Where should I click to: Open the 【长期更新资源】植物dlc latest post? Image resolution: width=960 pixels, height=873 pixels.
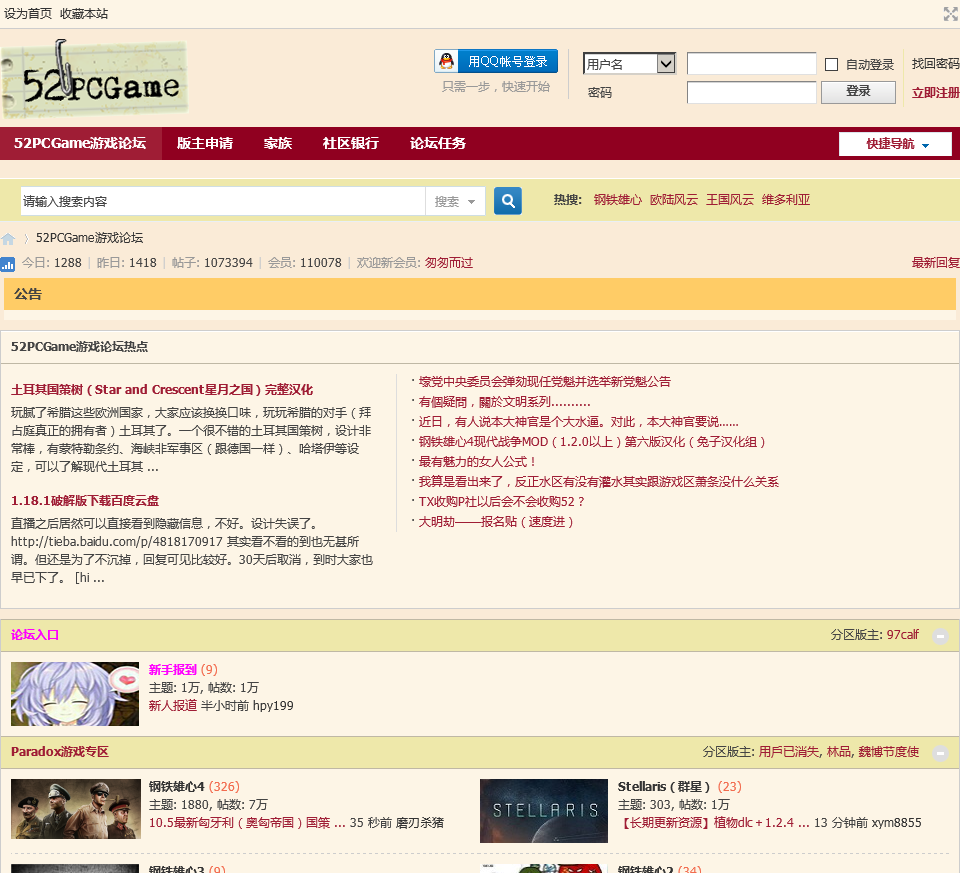click(714, 823)
